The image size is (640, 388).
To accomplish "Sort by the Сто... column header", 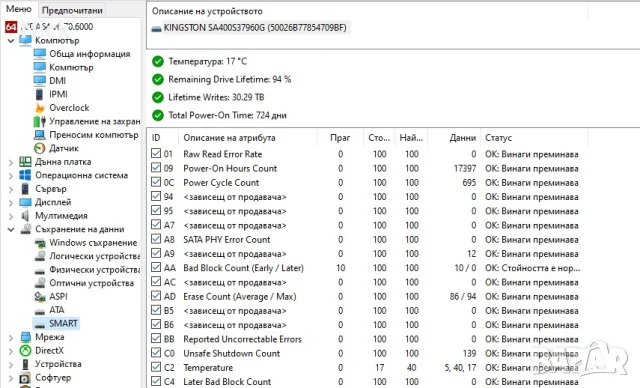I will coord(379,137).
